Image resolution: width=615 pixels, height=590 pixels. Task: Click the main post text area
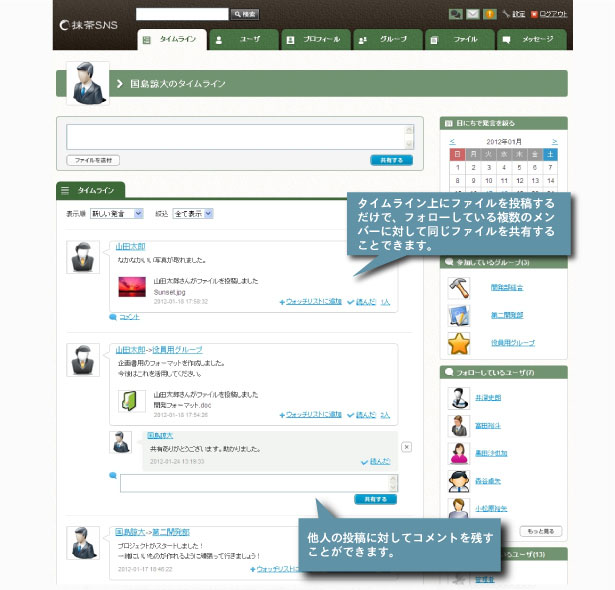[x=240, y=137]
